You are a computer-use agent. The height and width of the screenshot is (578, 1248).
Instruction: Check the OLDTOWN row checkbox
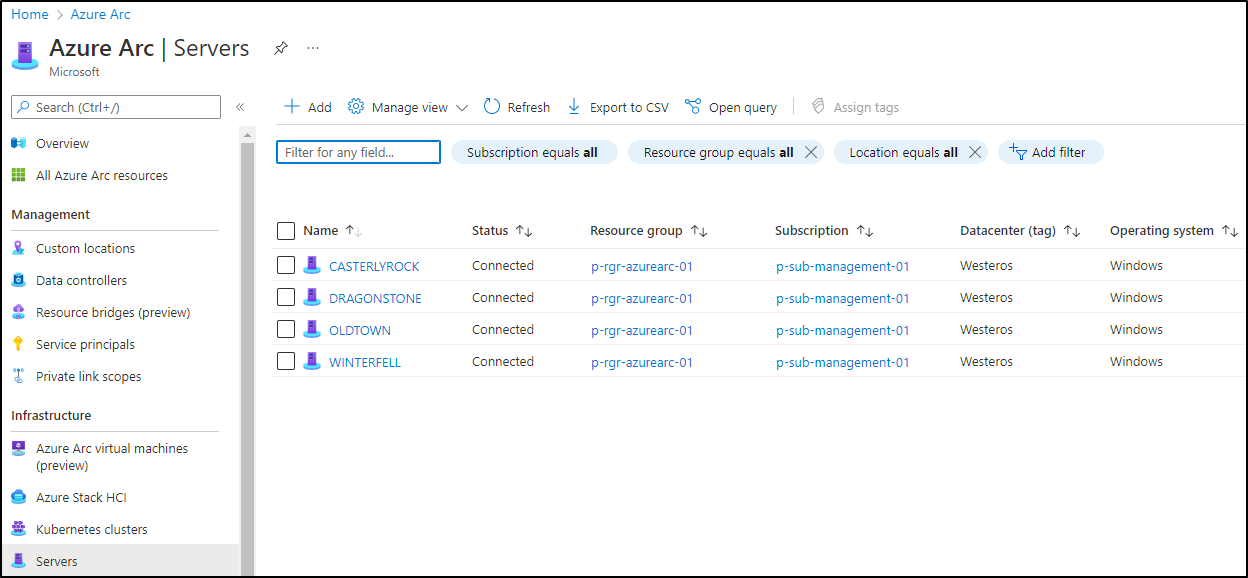(286, 330)
